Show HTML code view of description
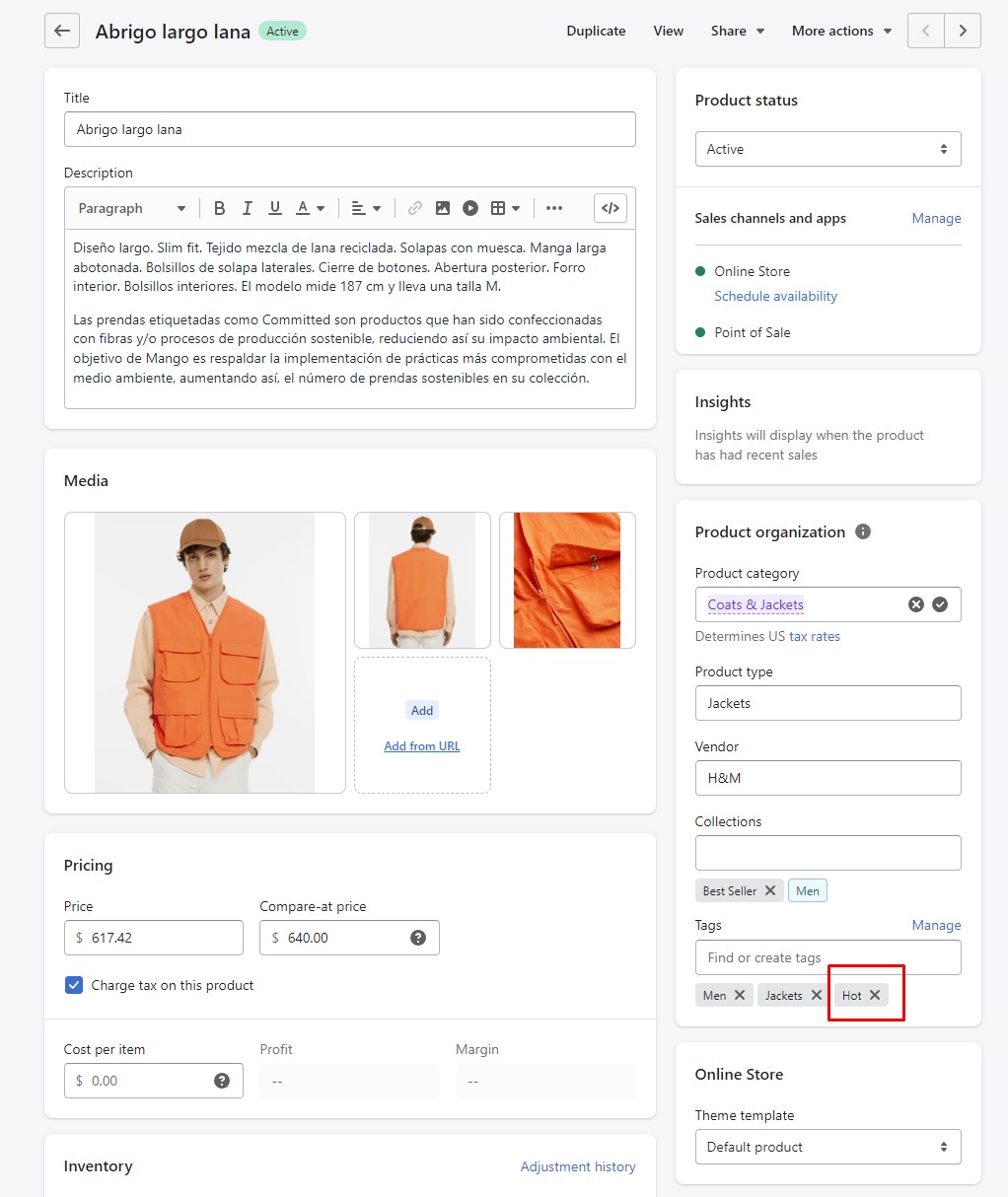 [x=611, y=208]
